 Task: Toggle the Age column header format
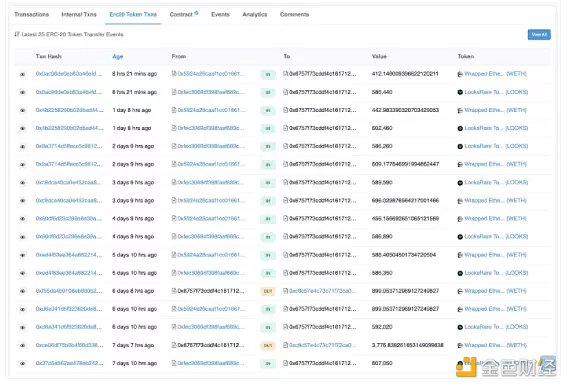point(118,56)
